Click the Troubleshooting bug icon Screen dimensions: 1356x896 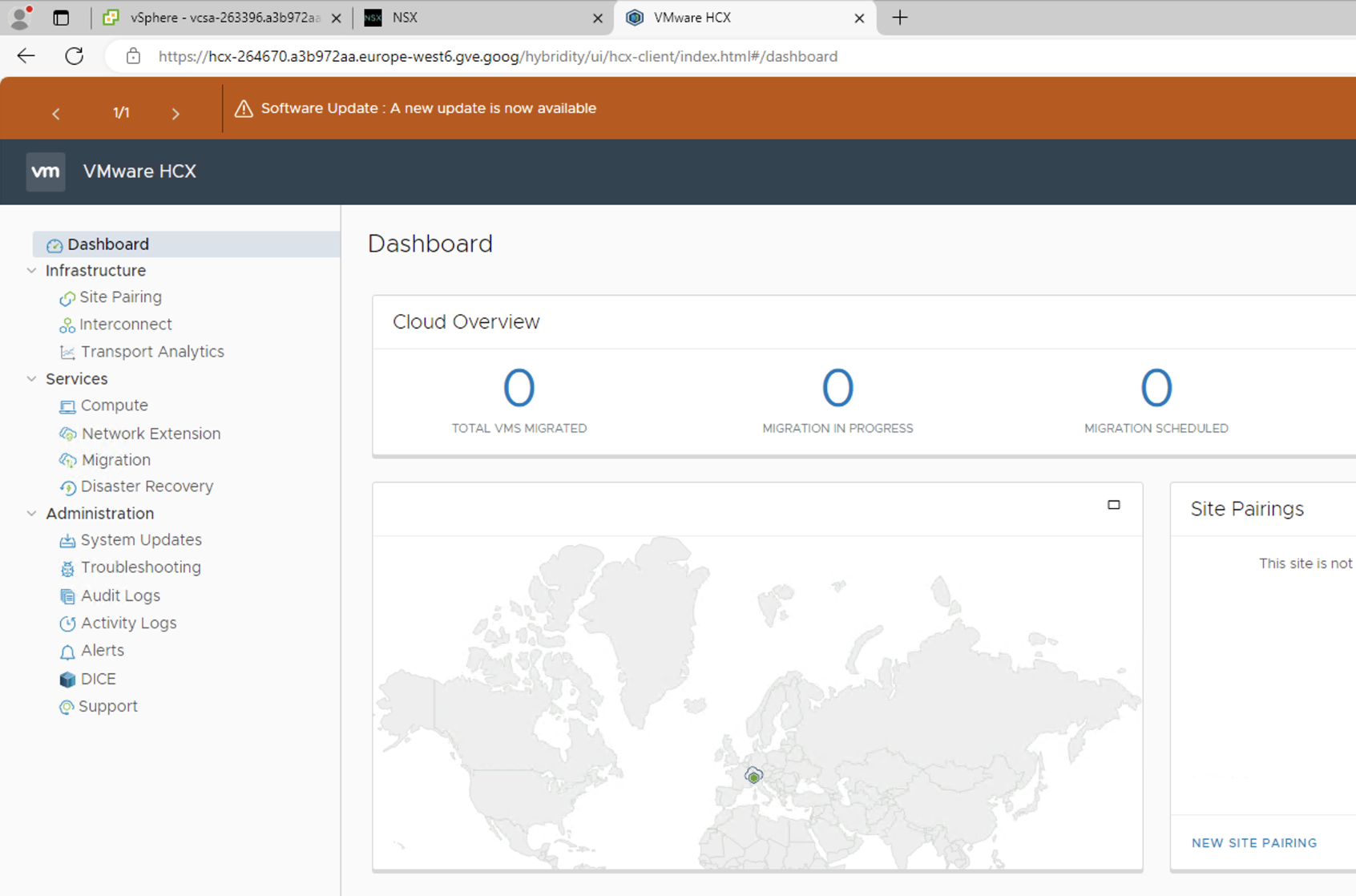tap(67, 568)
